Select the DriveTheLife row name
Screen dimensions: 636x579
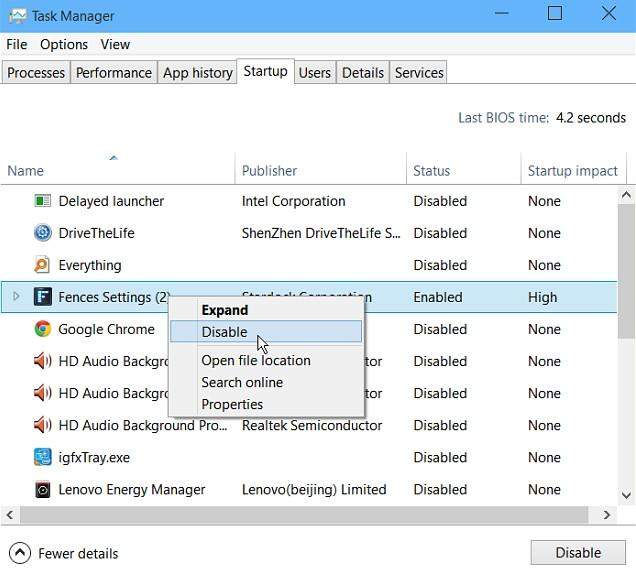[x=97, y=233]
